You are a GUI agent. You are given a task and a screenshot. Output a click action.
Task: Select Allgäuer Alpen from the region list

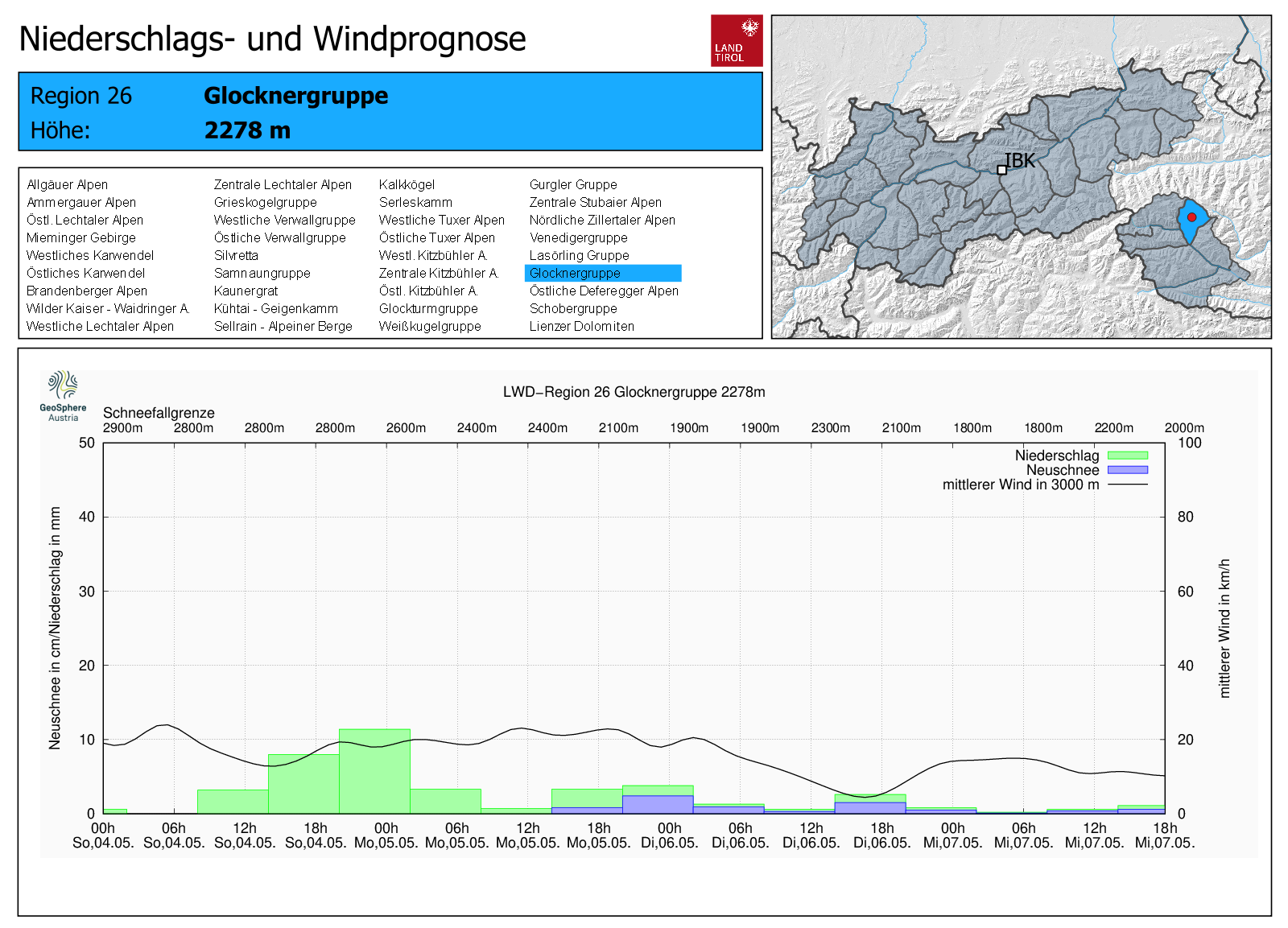(67, 185)
